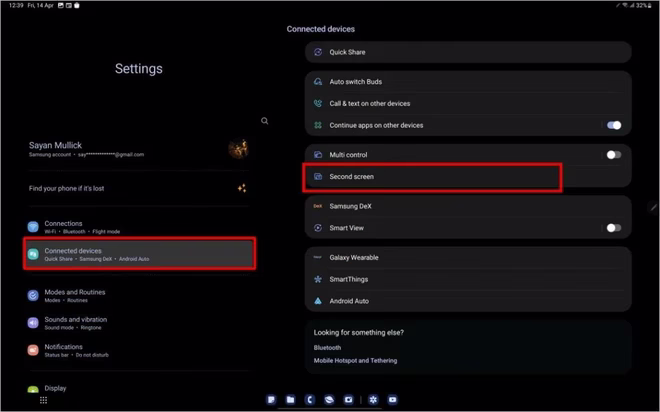Click the orange Notifications icon

[33, 350]
